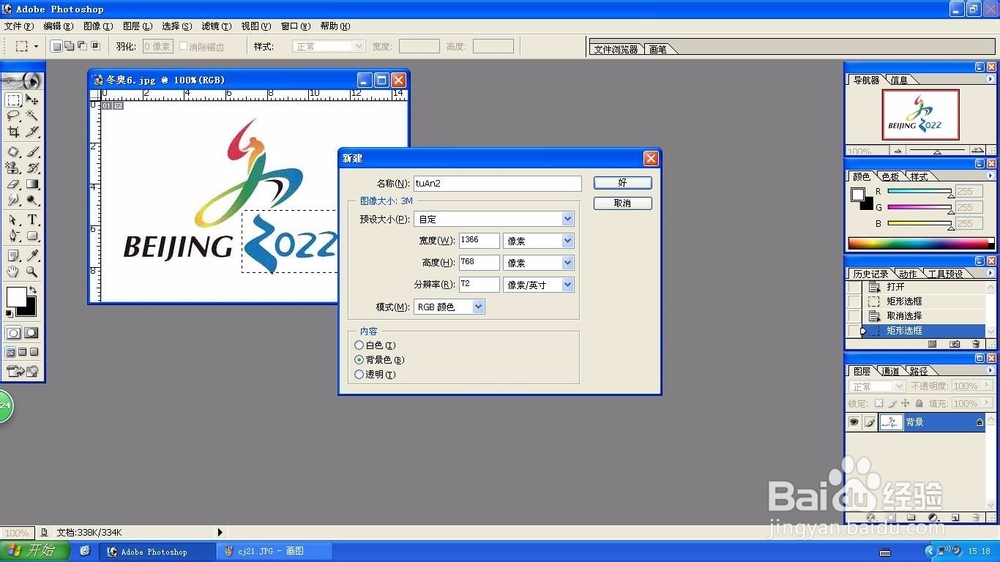This screenshot has width=1000, height=562.
Task: Open the 文件 menu
Action: click(18, 26)
